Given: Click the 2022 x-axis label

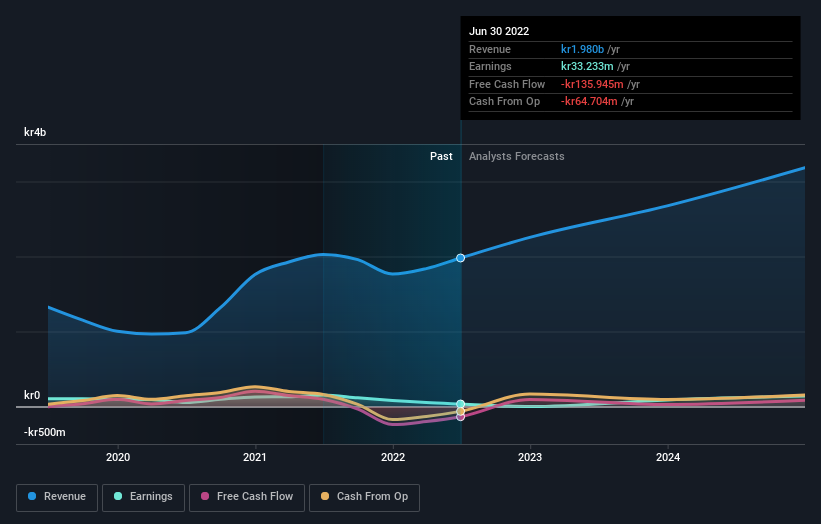Looking at the screenshot, I should coord(393,458).
